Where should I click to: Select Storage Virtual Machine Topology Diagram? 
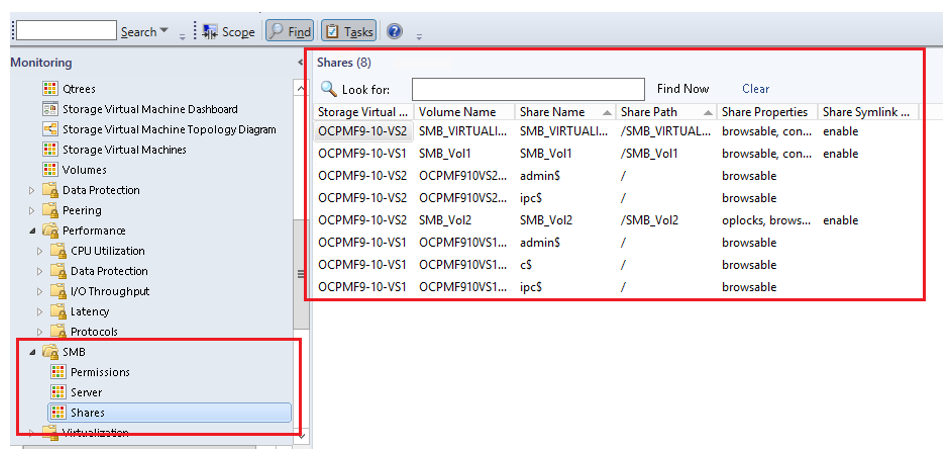coord(169,129)
